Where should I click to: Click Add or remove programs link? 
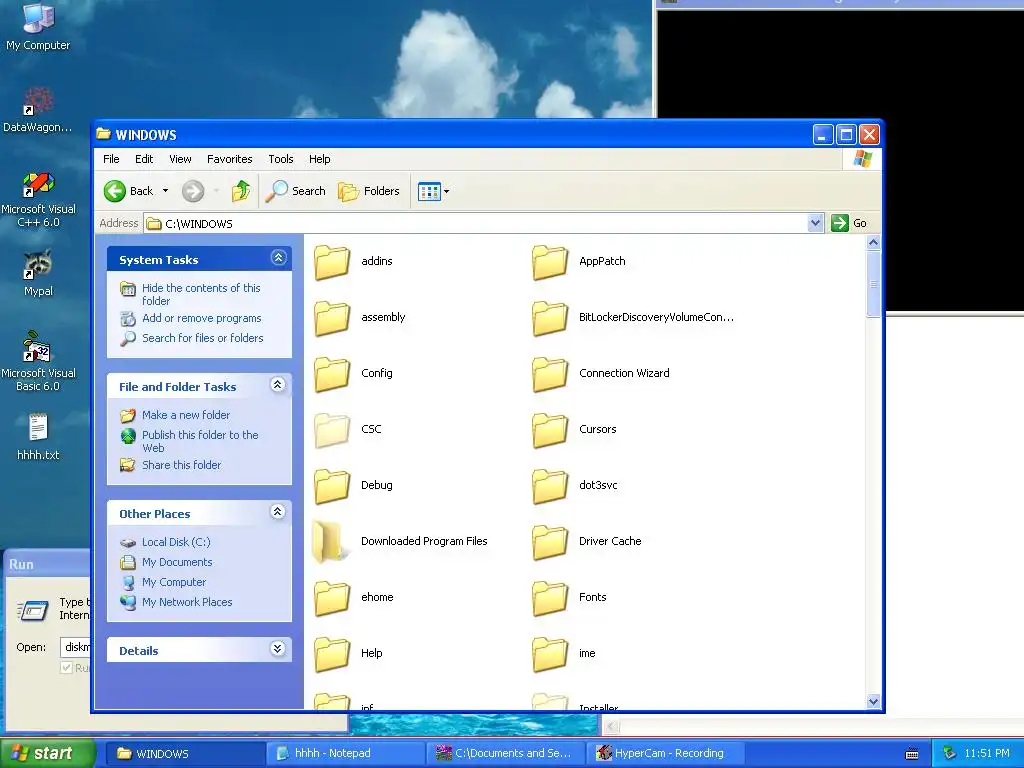[202, 318]
